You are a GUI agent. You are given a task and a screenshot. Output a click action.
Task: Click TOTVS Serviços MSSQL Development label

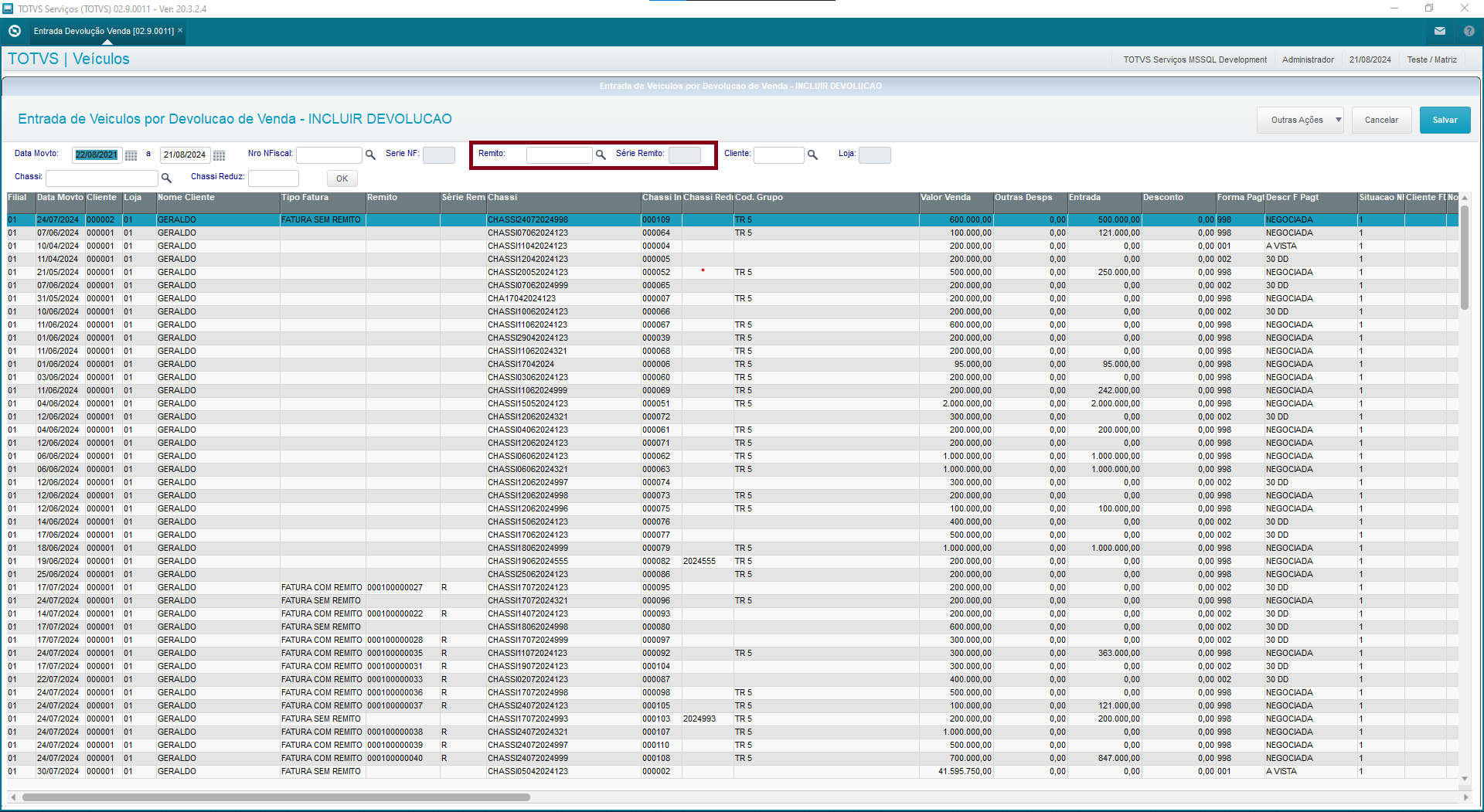(x=1195, y=59)
